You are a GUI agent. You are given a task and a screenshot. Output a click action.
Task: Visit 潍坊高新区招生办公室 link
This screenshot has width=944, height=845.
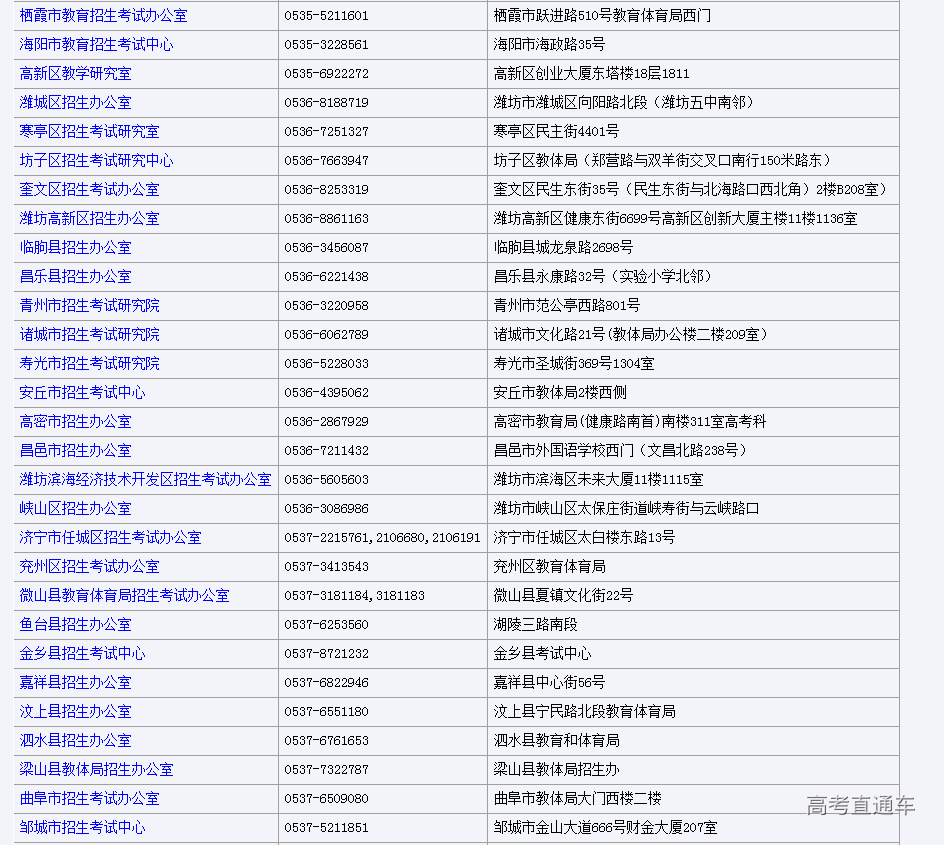click(89, 219)
